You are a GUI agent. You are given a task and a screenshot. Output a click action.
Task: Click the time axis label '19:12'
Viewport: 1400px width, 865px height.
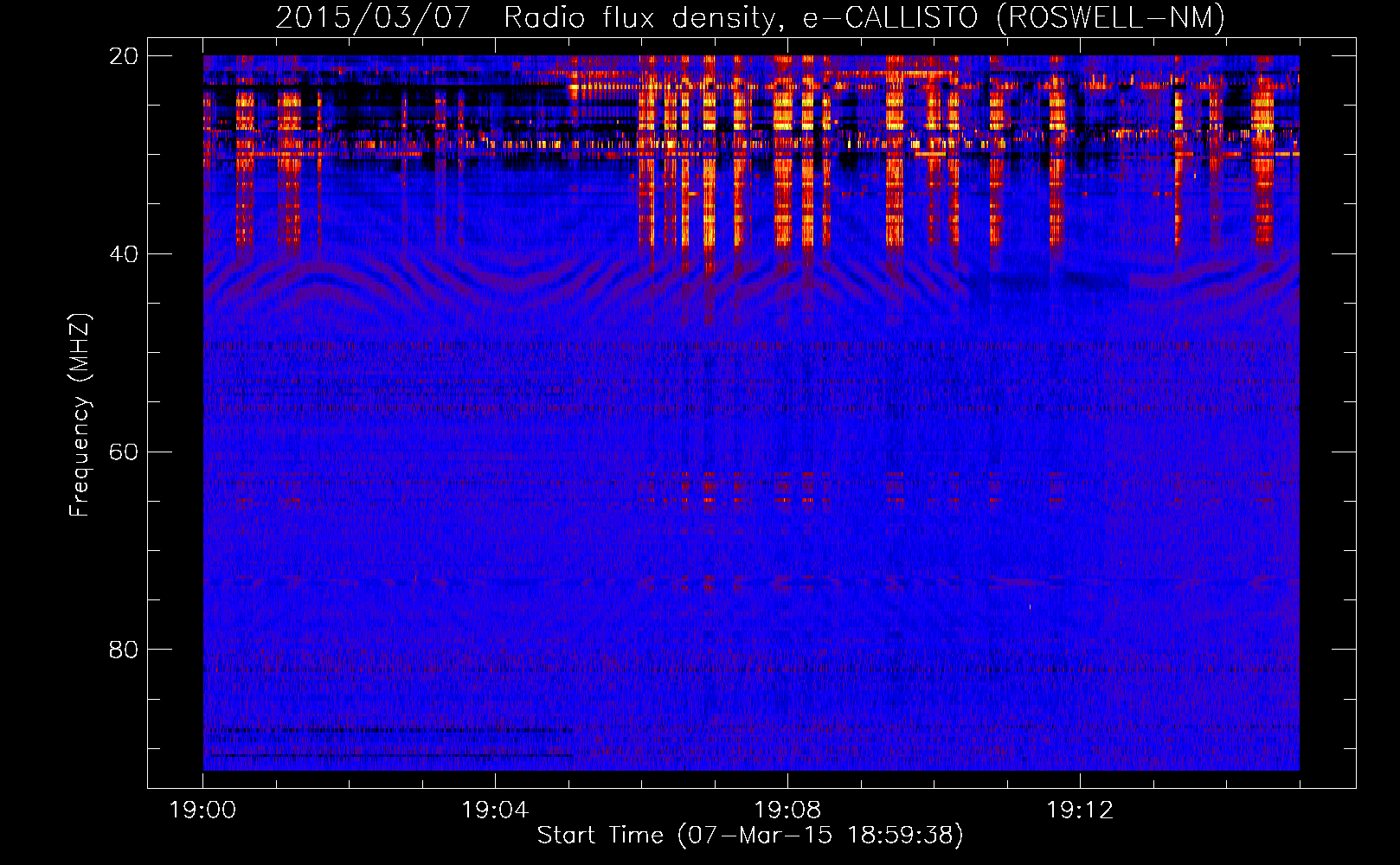tap(1080, 811)
